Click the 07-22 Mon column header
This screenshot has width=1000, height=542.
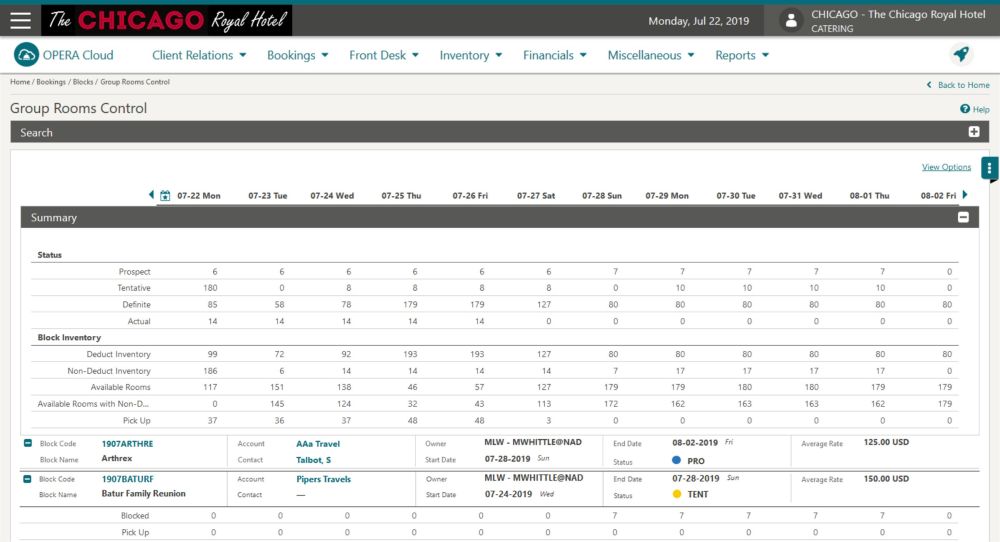click(199, 196)
